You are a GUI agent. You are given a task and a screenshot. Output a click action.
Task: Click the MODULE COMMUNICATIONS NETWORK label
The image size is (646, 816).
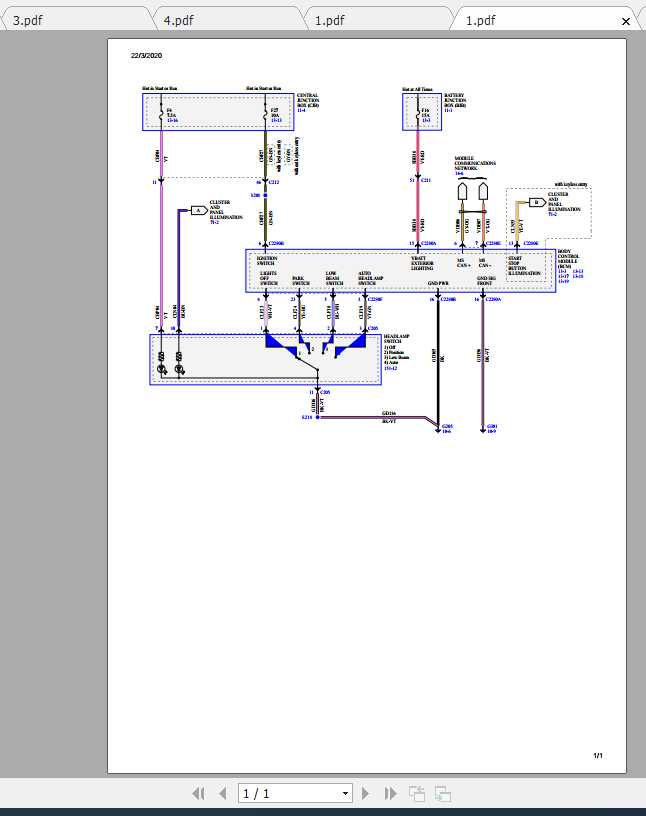click(x=475, y=163)
